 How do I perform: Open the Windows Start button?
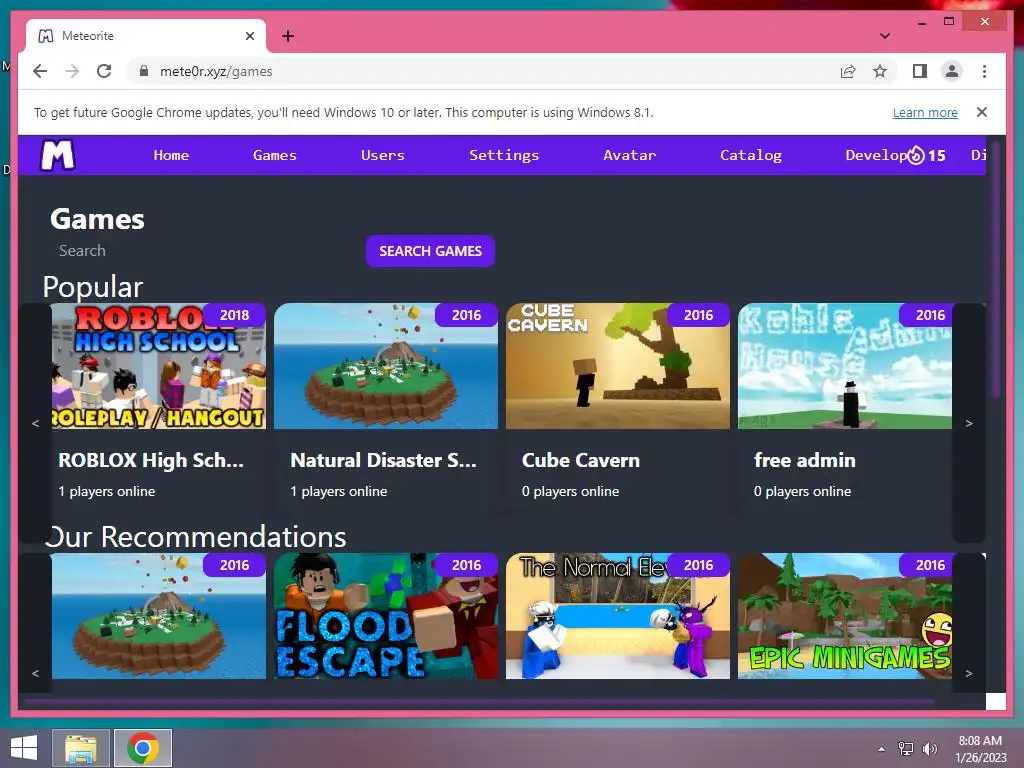click(24, 748)
